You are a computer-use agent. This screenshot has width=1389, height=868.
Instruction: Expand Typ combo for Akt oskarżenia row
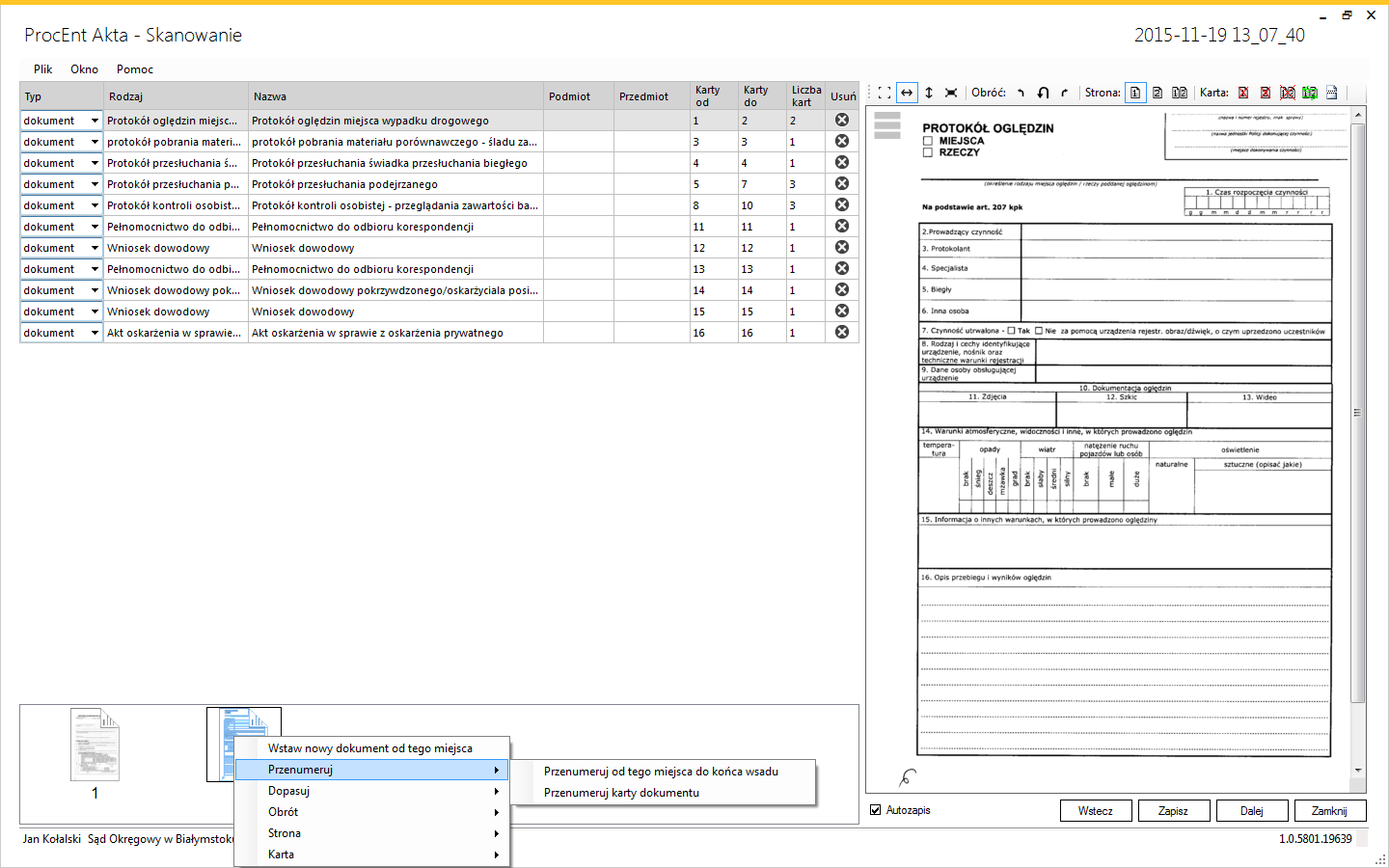[95, 333]
